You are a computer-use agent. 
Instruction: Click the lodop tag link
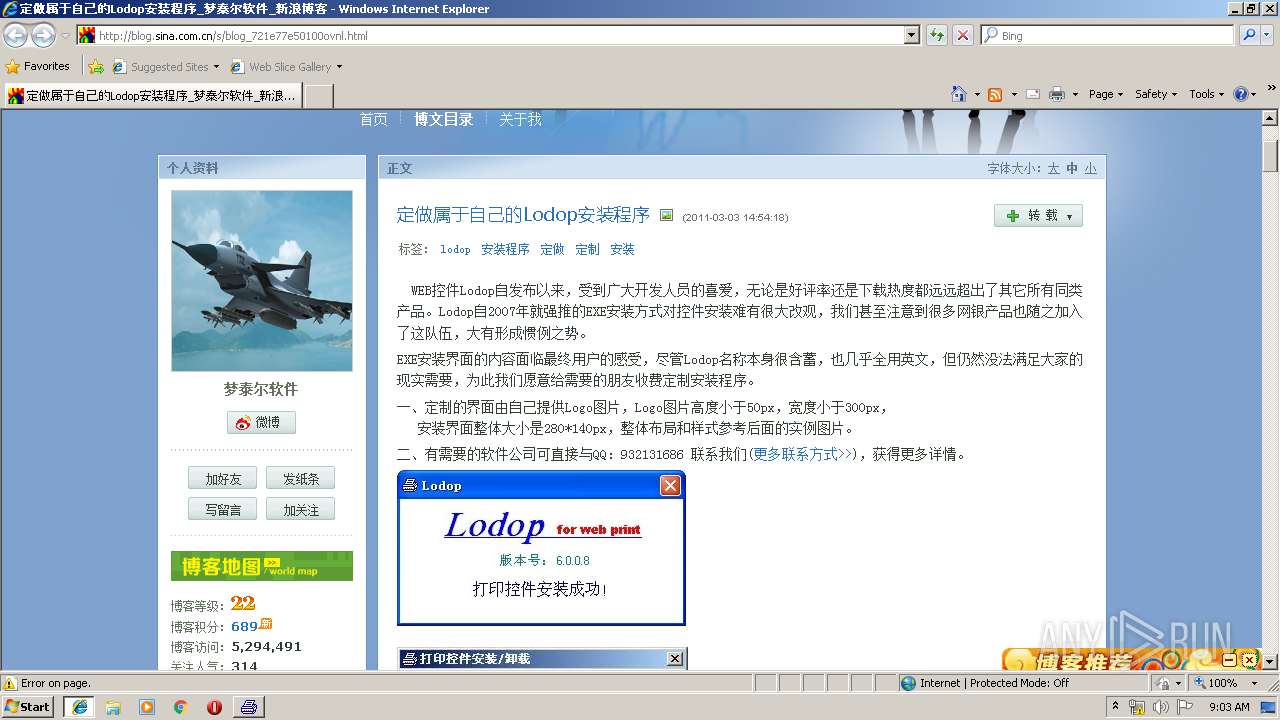(455, 249)
